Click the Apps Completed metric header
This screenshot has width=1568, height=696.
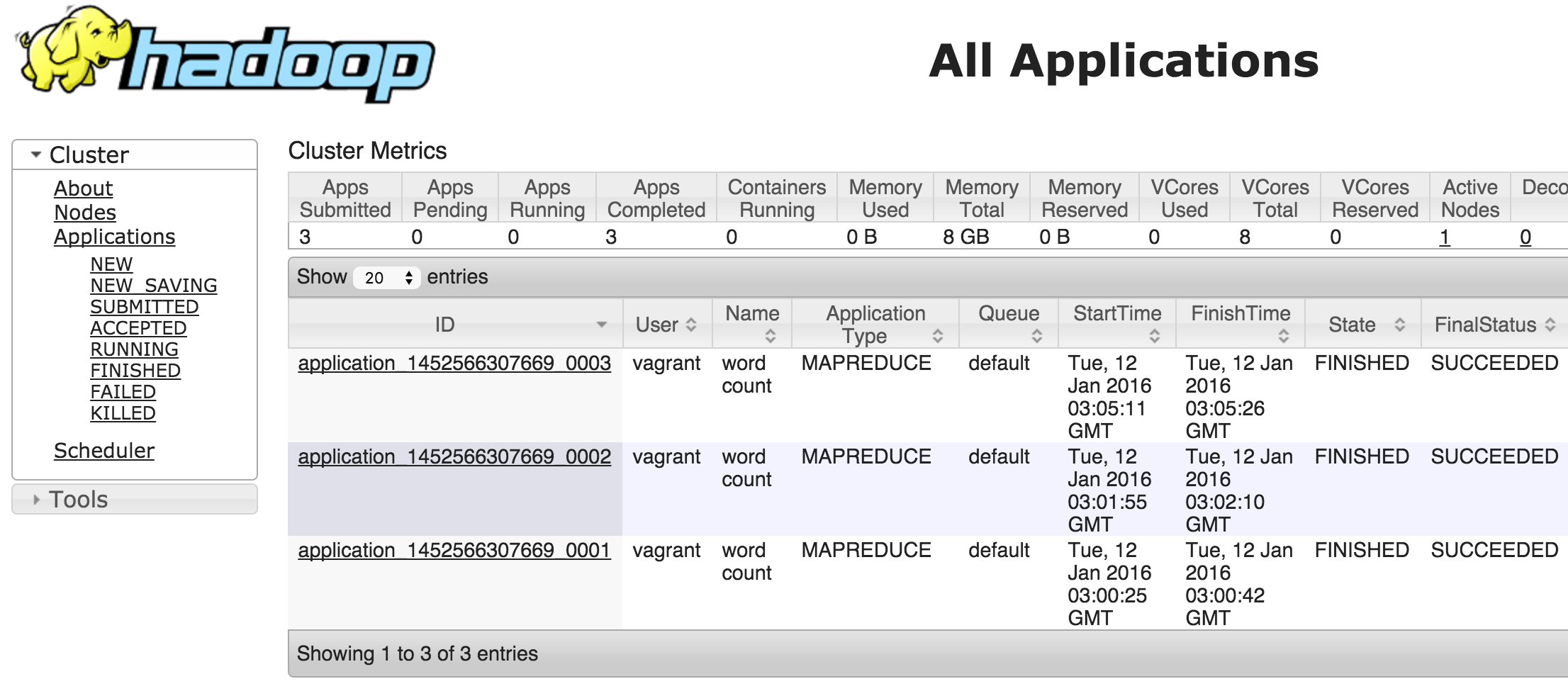tap(656, 198)
